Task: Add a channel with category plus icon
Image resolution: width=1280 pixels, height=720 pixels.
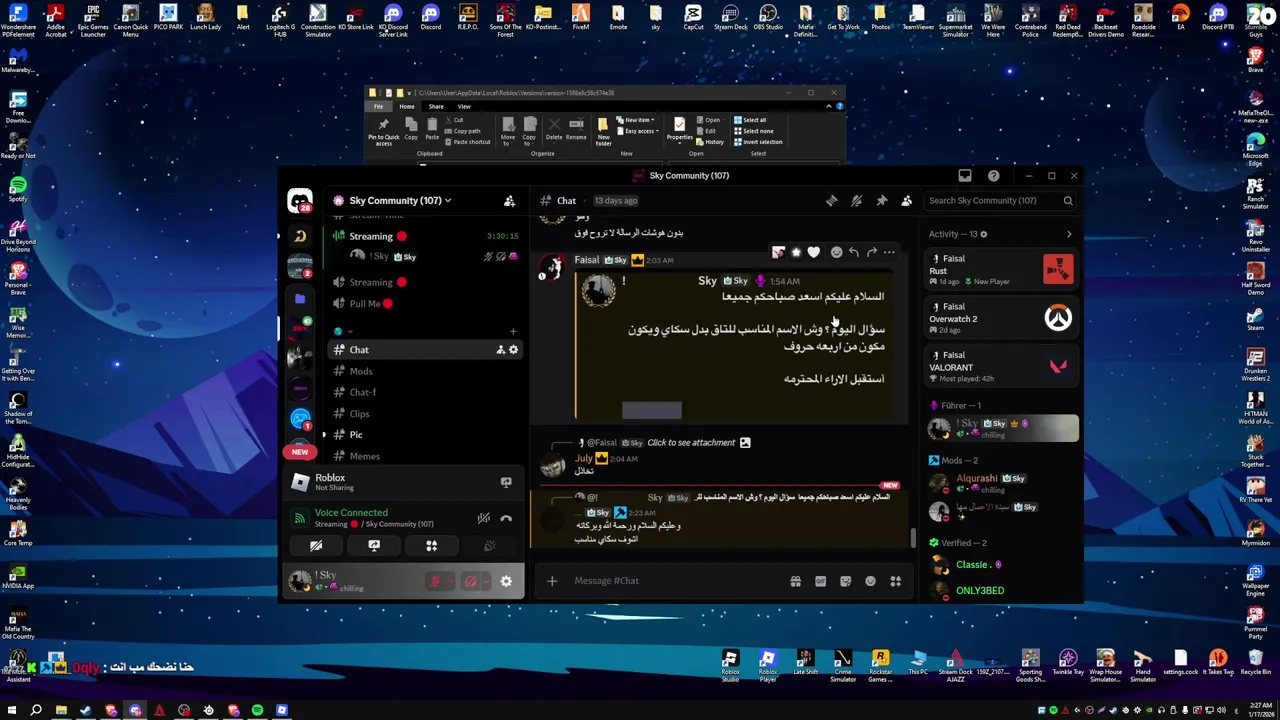Action: coord(513,331)
